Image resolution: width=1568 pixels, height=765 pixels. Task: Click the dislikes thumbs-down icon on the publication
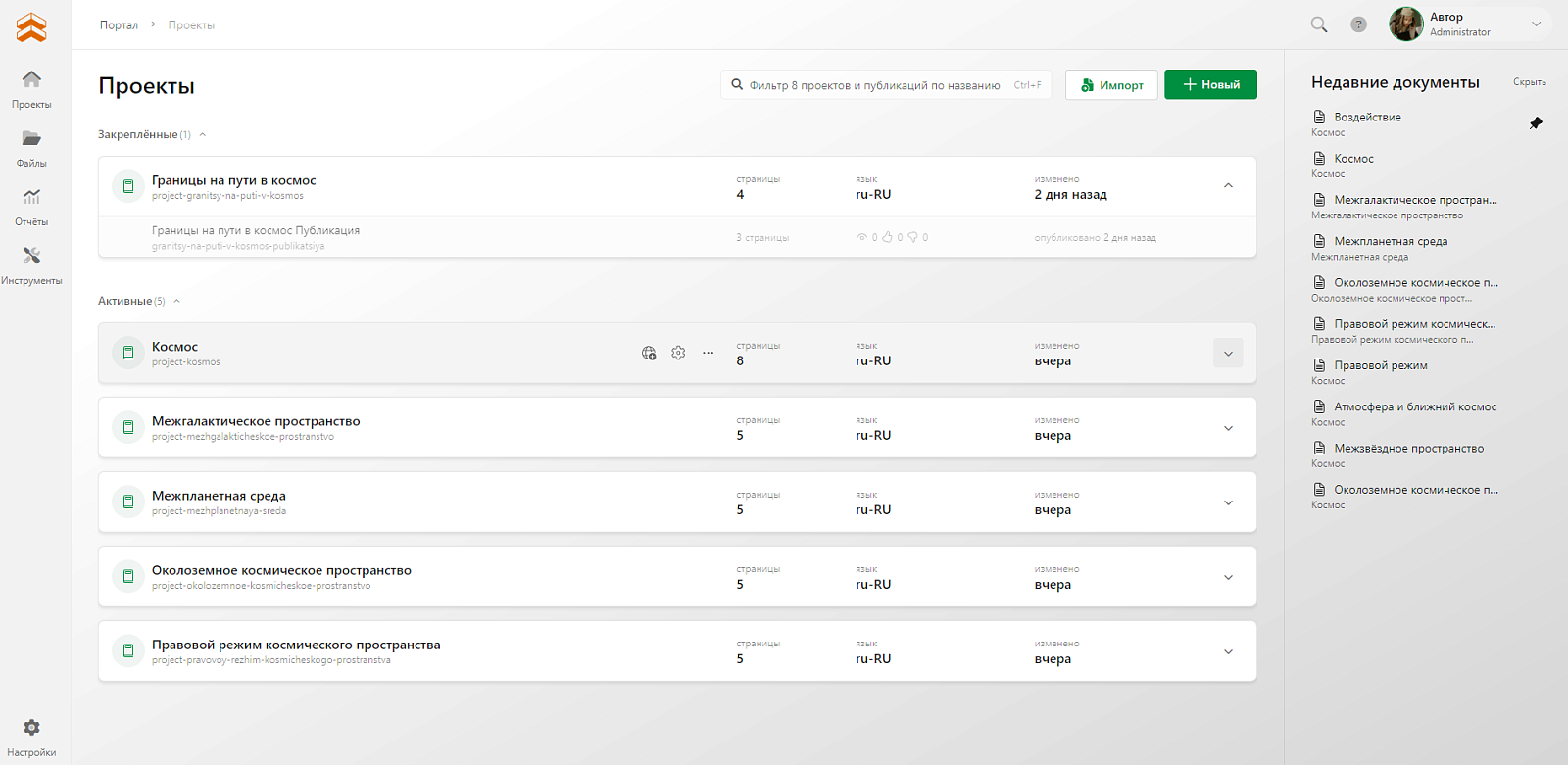[x=912, y=237]
